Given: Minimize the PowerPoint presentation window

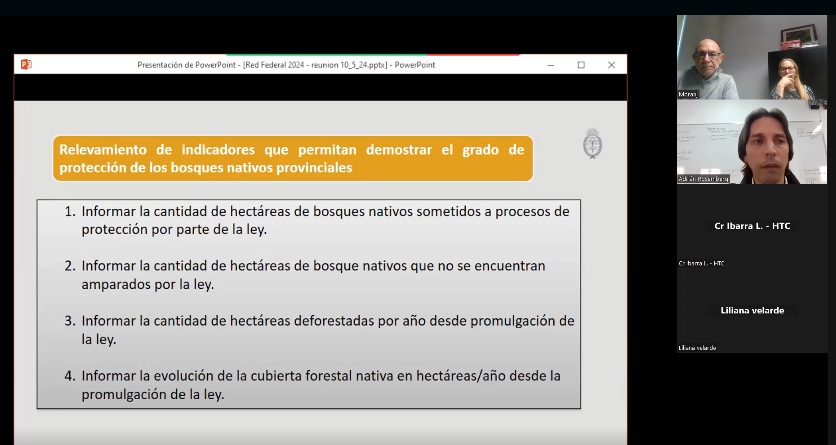Looking at the screenshot, I should 551,65.
